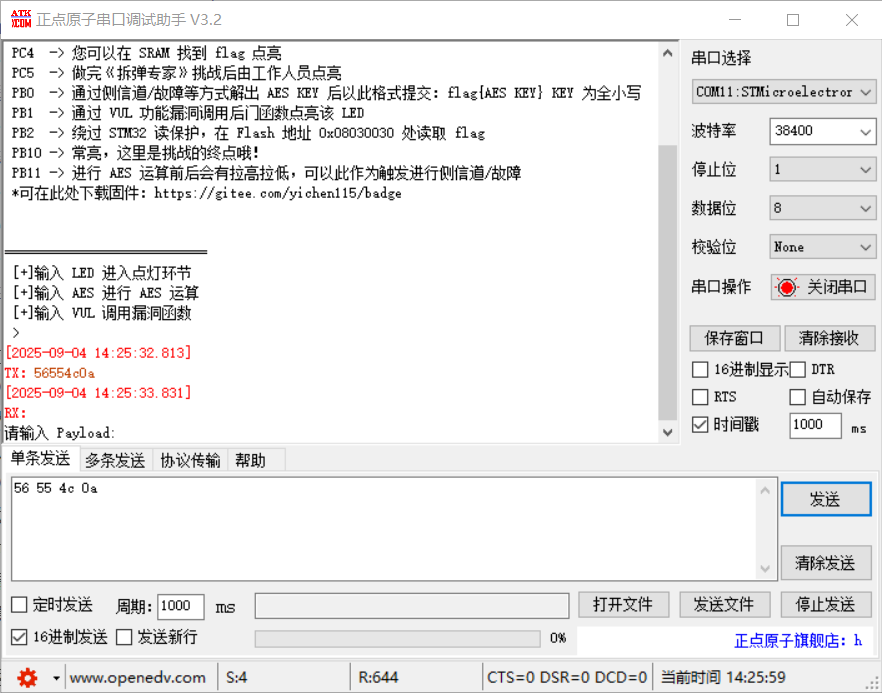Enable the 发送新行 checkbox
This screenshot has width=882, height=693.
pyautogui.click(x=124, y=637)
